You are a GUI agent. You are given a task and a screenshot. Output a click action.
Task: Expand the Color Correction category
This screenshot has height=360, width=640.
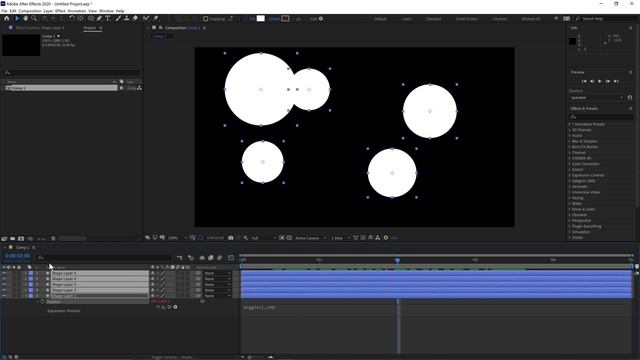[x=570, y=164]
